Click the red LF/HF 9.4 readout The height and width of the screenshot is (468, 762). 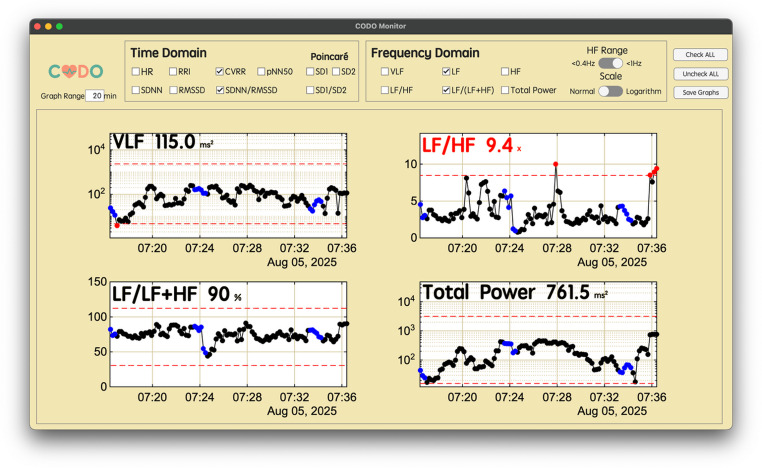tap(471, 145)
